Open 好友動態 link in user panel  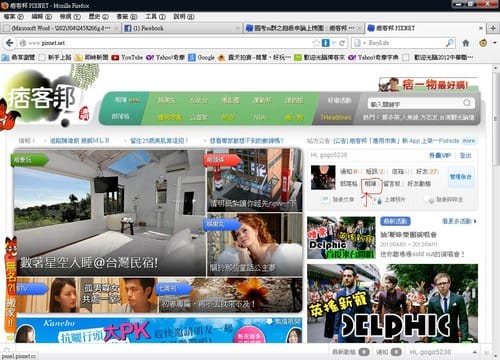click(419, 184)
